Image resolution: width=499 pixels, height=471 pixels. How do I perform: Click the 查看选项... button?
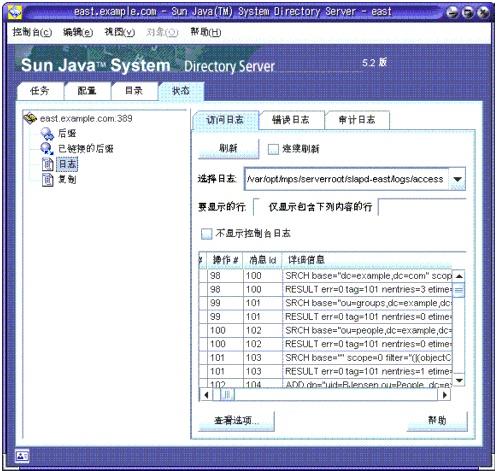[x=236, y=421]
